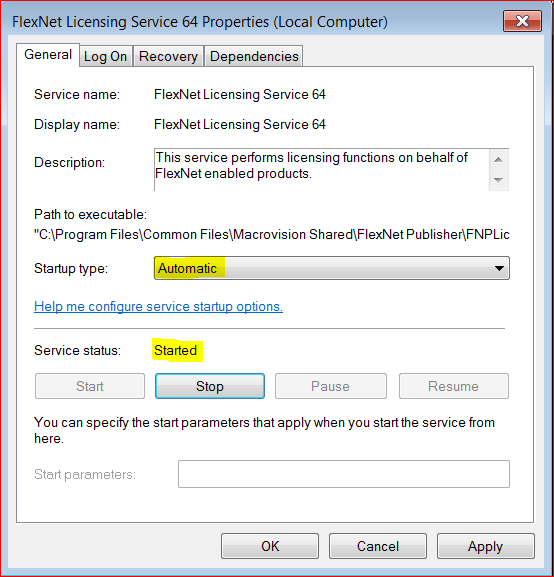Open the Help me configure service startup options link
The width and height of the screenshot is (554, 577).
click(158, 306)
